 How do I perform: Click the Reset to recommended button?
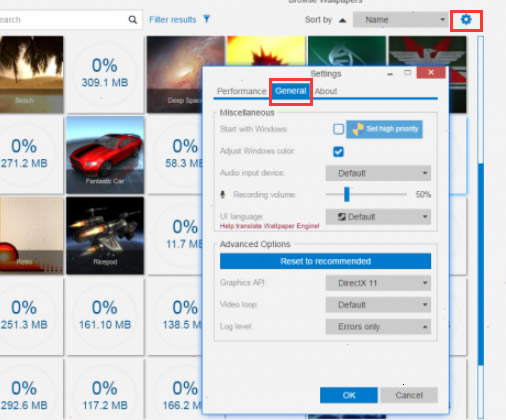click(325, 261)
